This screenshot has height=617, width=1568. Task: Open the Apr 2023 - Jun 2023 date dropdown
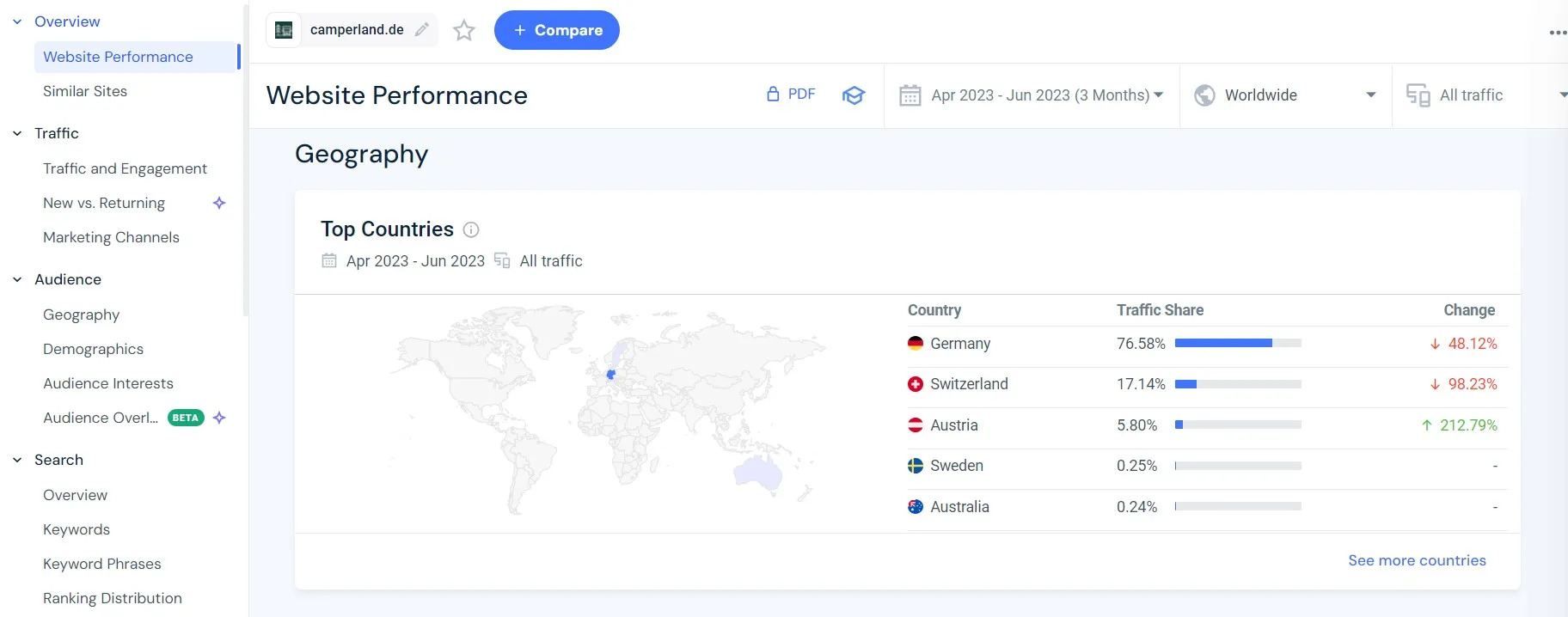(1032, 95)
